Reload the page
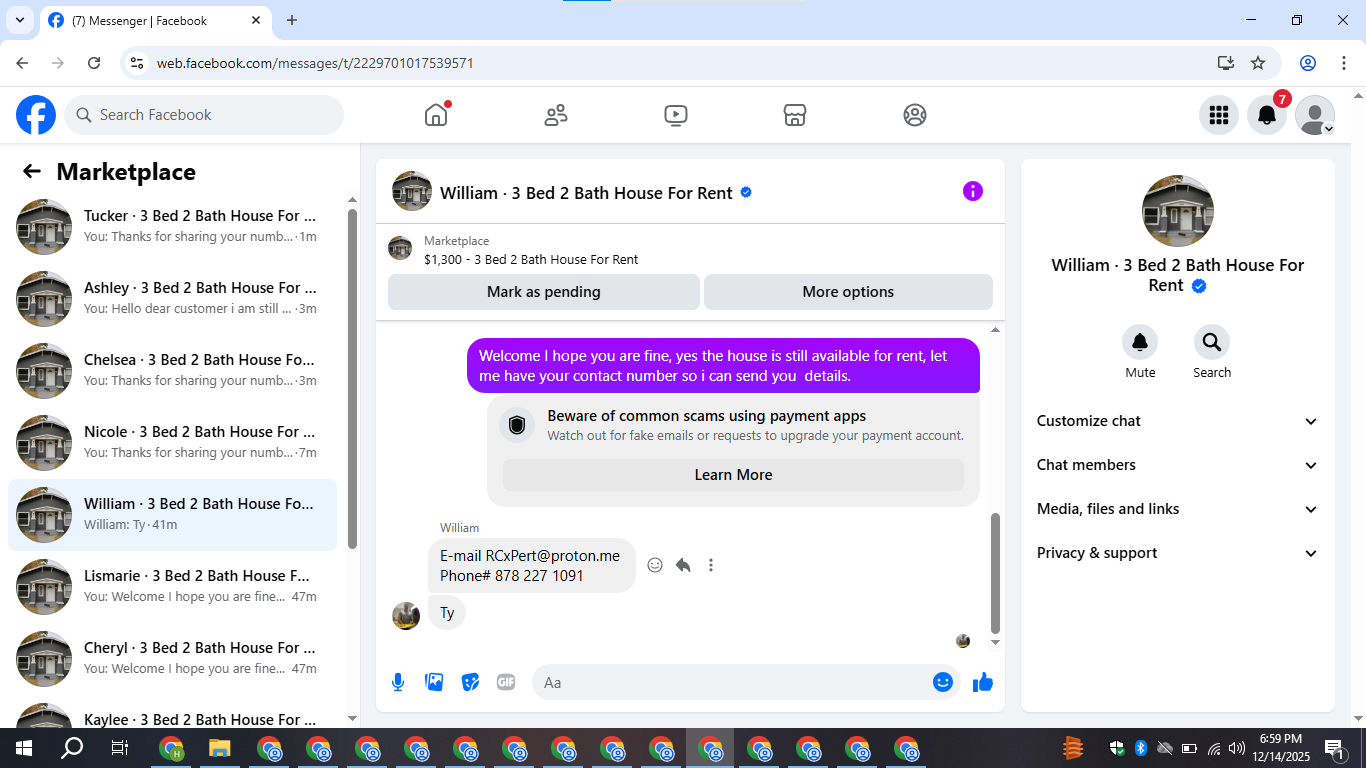The image size is (1366, 768). coord(94,63)
